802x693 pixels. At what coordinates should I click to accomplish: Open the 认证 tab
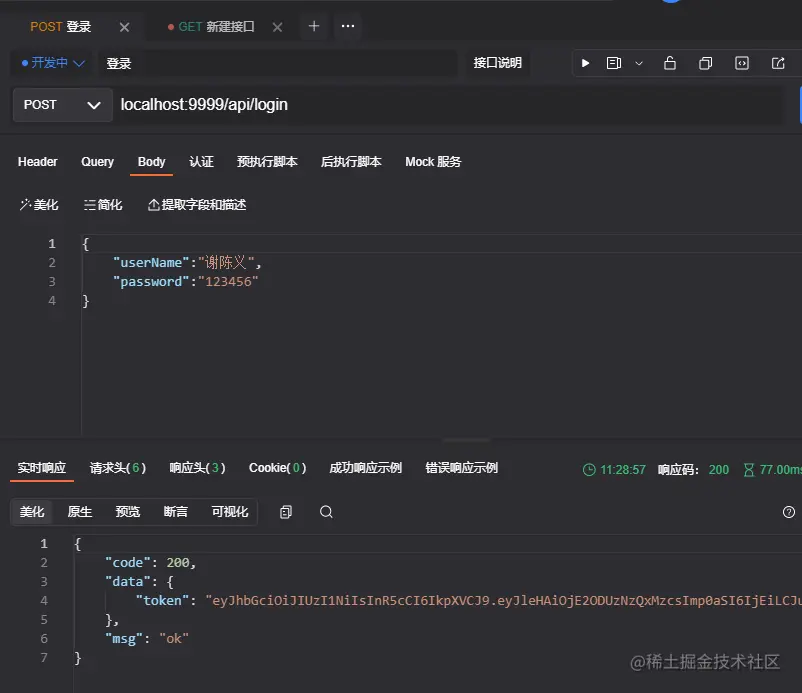(x=201, y=162)
